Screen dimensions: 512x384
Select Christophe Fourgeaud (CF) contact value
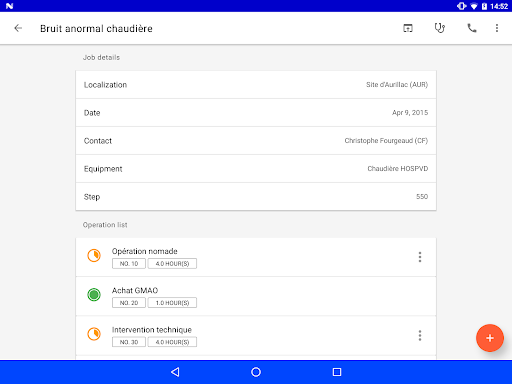pos(386,141)
